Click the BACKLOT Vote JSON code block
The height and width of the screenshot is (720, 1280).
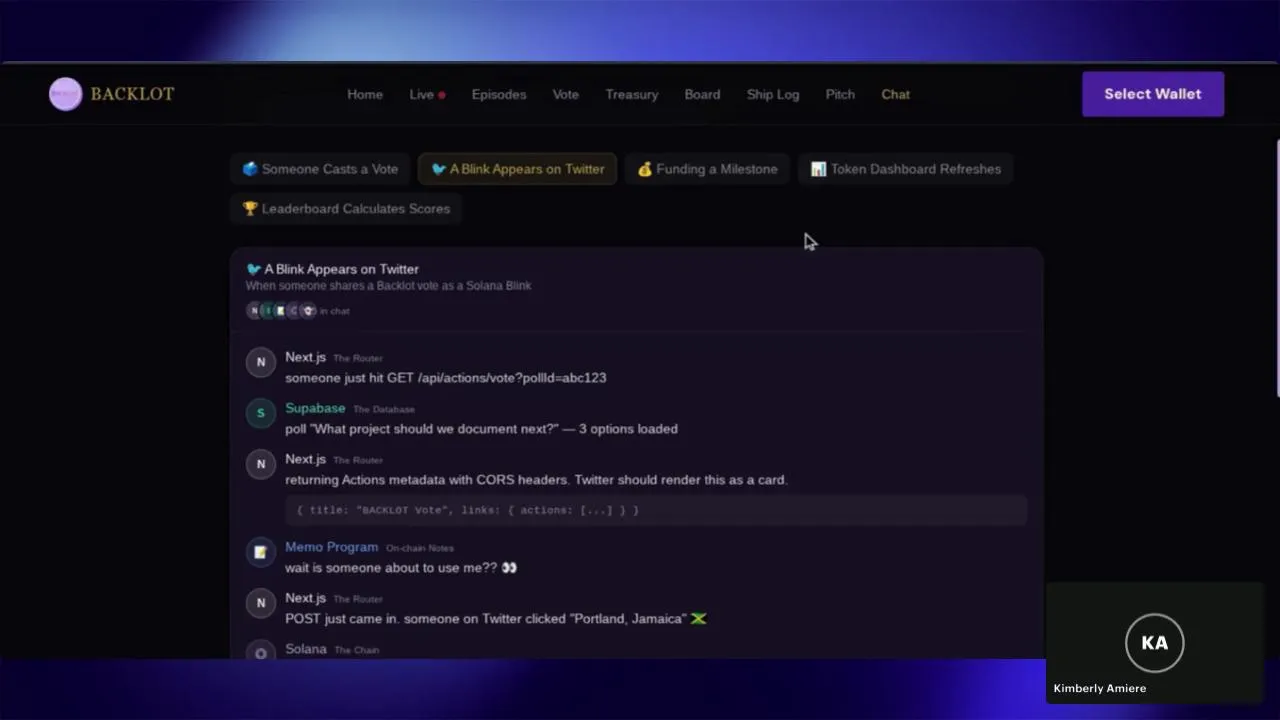[x=656, y=510]
